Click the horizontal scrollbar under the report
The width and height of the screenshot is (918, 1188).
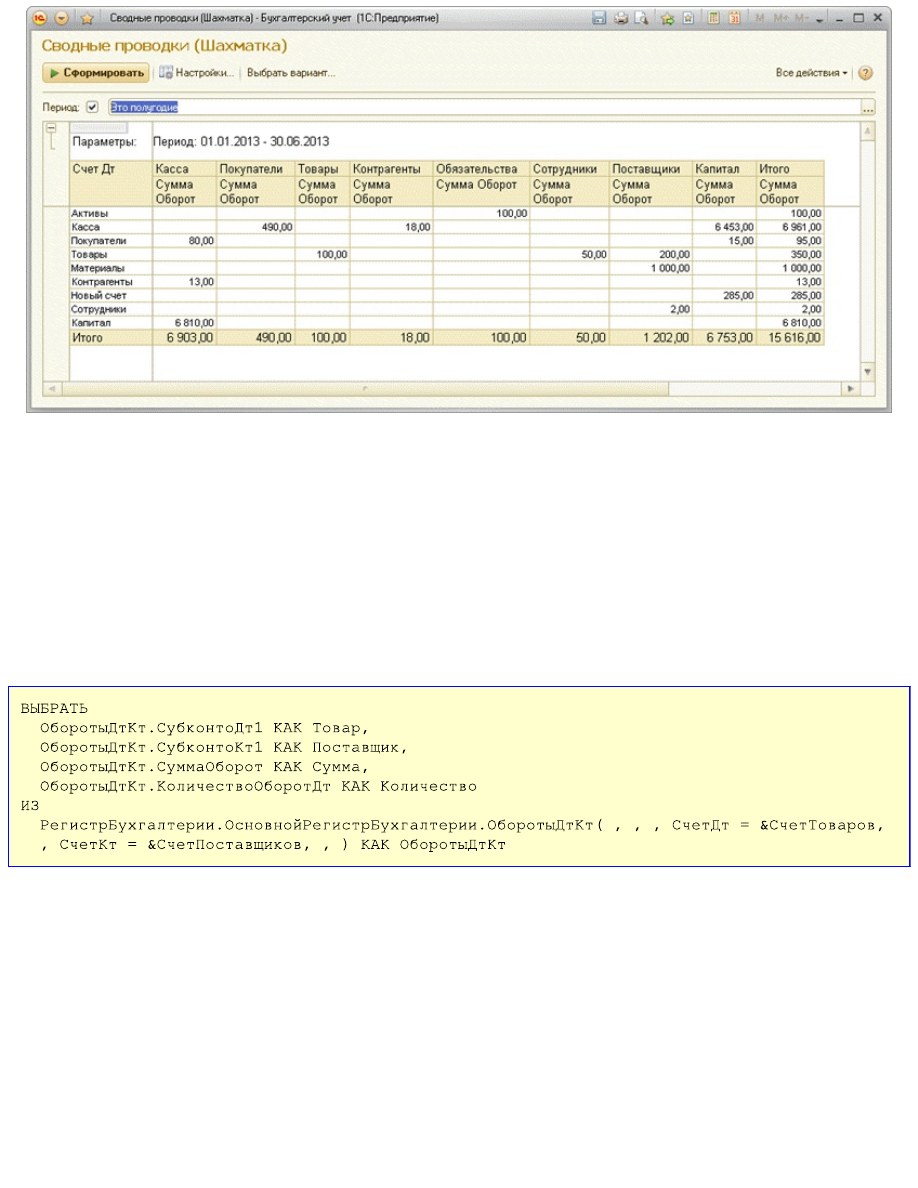pyautogui.click(x=450, y=387)
